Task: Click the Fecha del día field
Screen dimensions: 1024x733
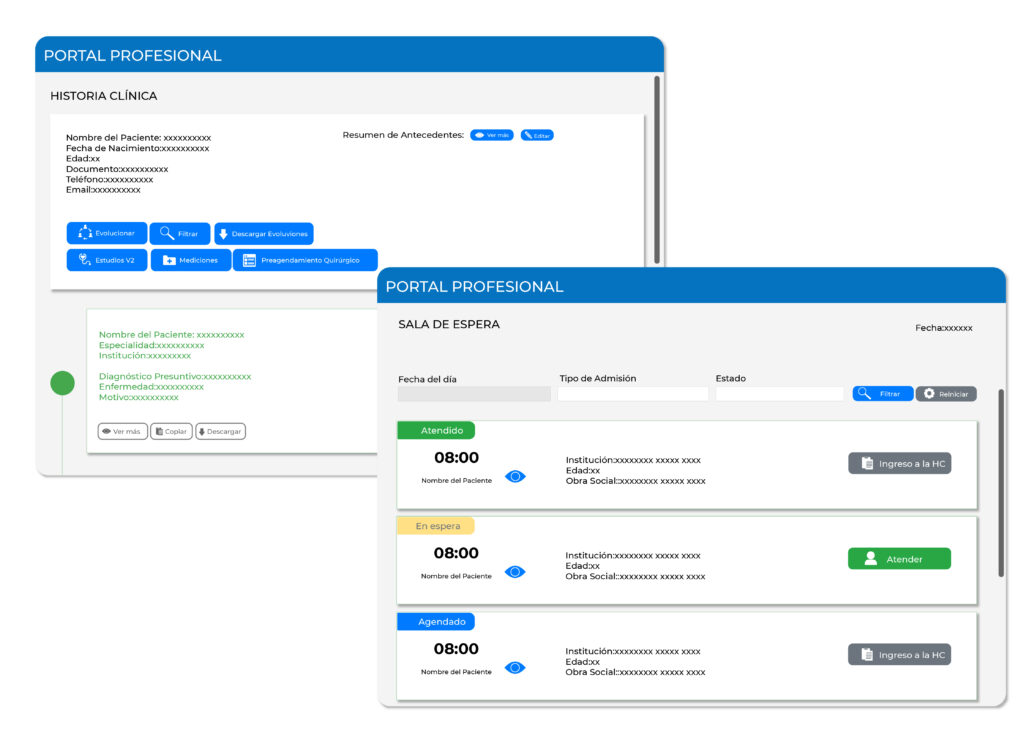Action: coord(474,394)
